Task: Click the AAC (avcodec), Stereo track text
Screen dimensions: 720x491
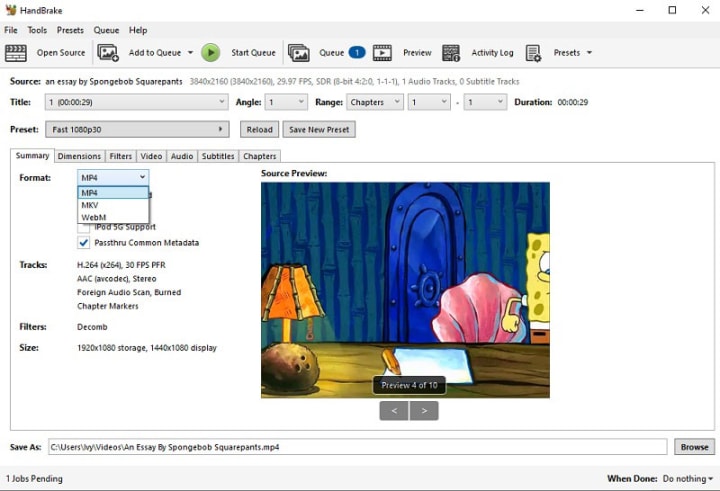Action: tap(117, 279)
